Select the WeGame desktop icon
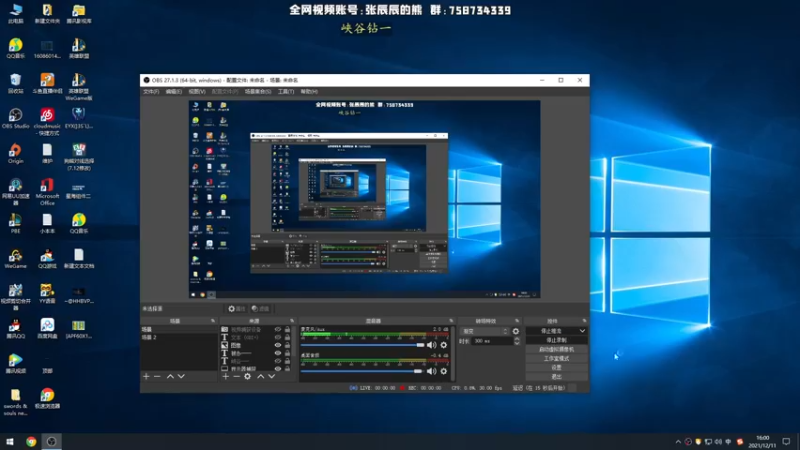The width and height of the screenshot is (800, 450). [15, 259]
